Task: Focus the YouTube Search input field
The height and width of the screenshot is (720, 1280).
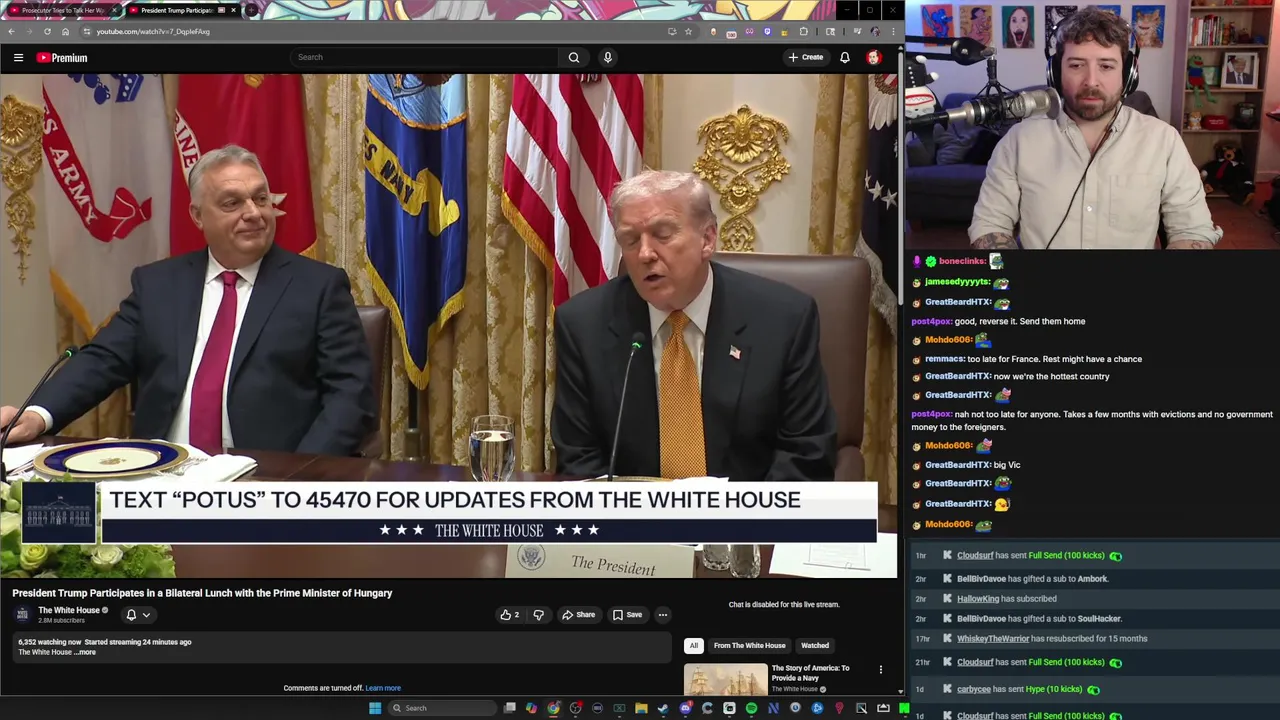Action: (x=425, y=57)
